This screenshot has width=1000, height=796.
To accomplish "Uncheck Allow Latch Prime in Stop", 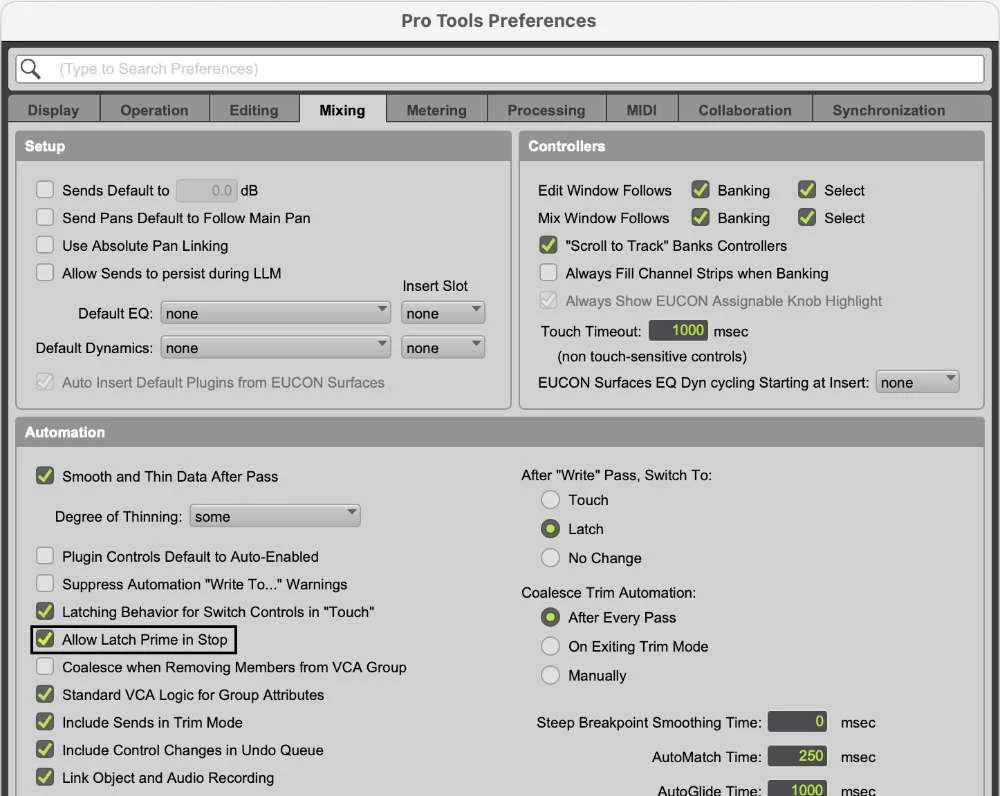I will (45, 638).
